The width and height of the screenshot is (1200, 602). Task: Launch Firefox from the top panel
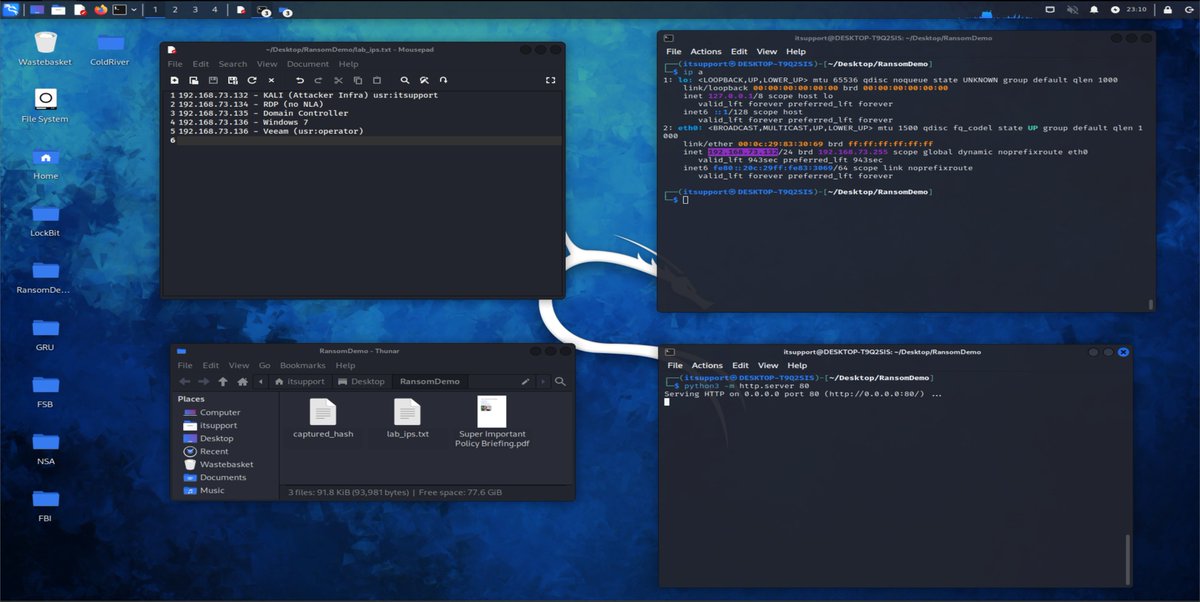[100, 10]
